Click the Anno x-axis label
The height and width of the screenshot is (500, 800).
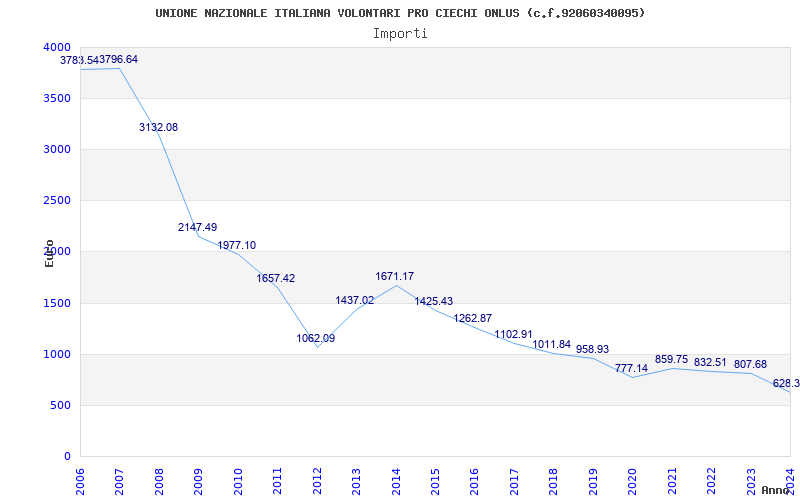[x=776, y=490]
